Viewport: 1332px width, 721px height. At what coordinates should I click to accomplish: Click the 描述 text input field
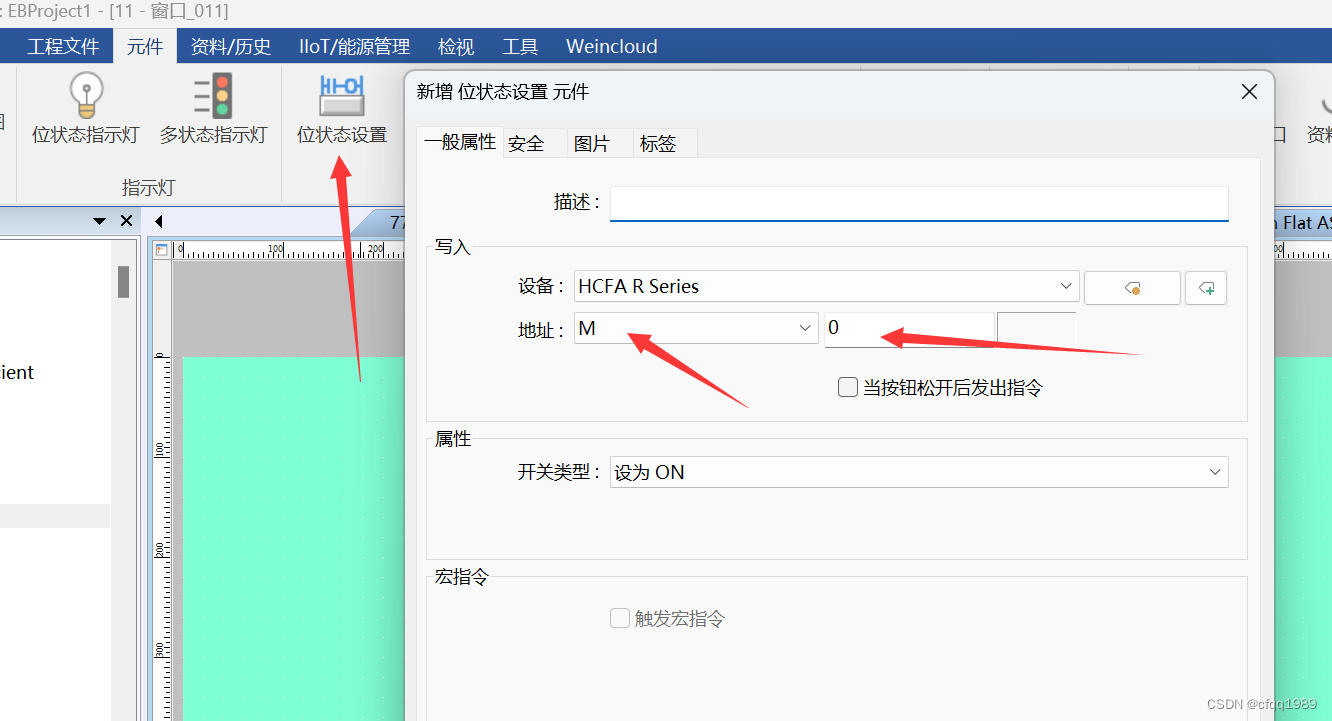(919, 203)
